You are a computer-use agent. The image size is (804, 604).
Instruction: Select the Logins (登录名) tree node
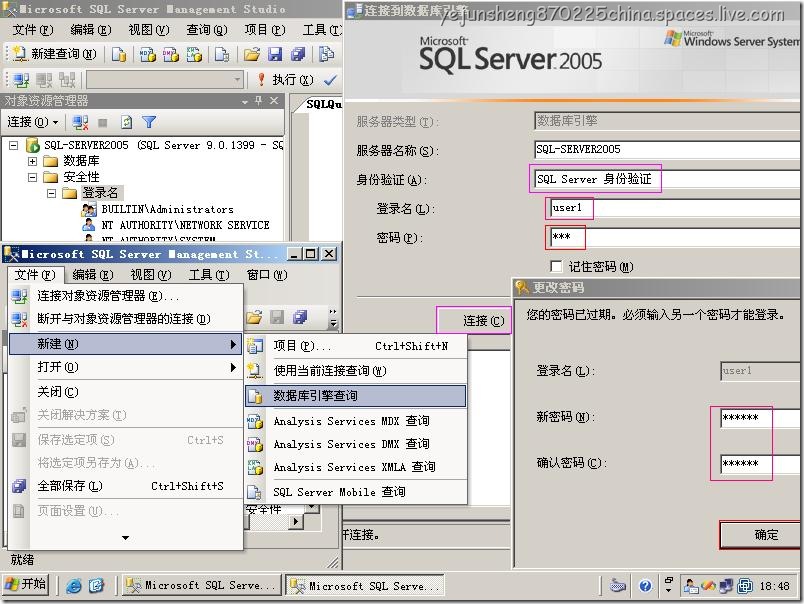[x=100, y=193]
